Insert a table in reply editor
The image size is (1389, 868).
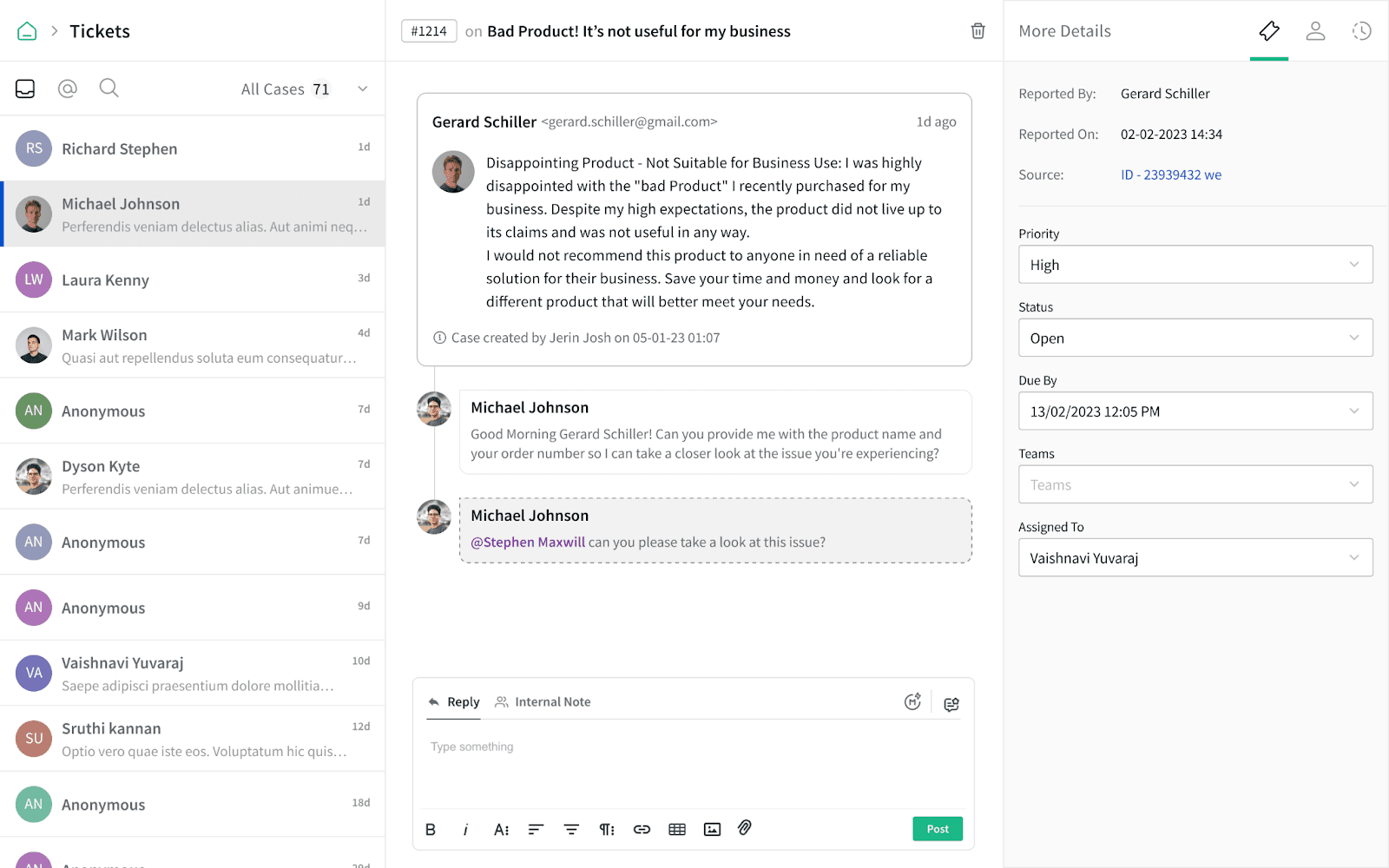click(x=677, y=829)
